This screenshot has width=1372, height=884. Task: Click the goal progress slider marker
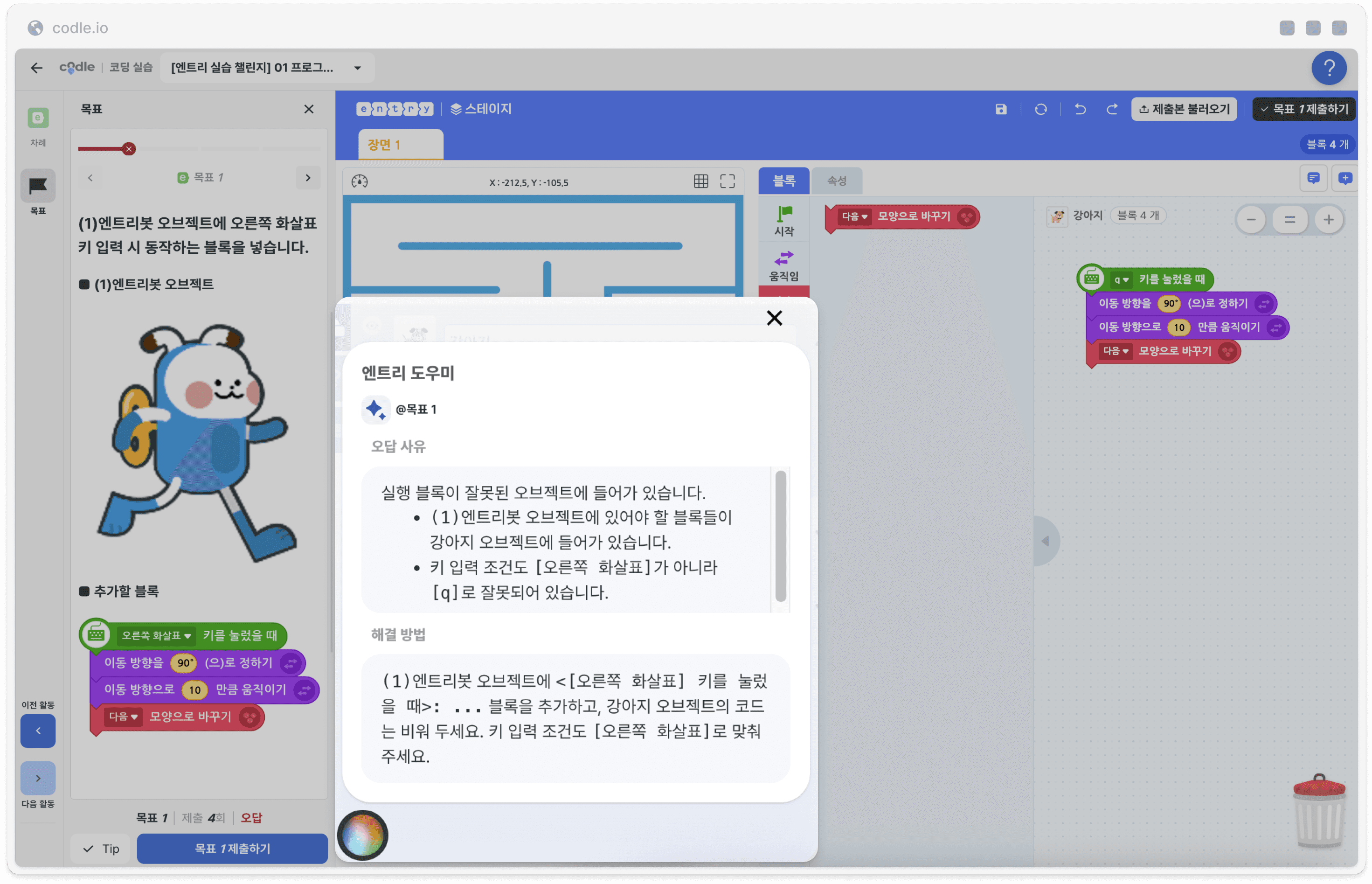pyautogui.click(x=129, y=149)
